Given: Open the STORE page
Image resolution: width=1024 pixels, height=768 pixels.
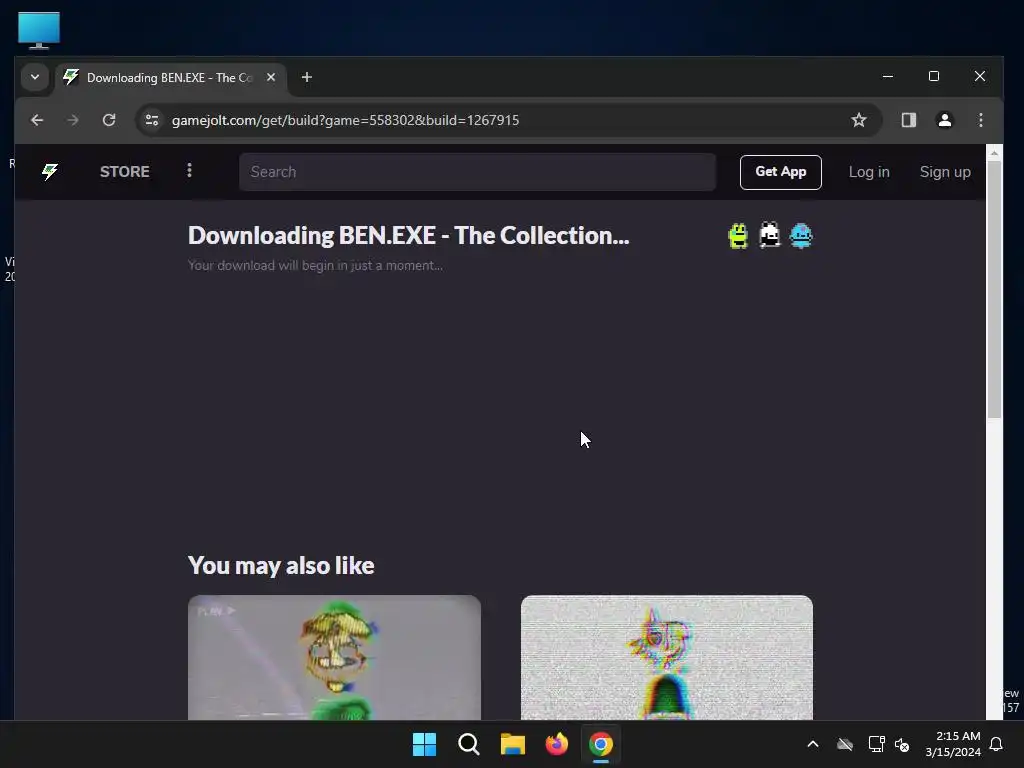Looking at the screenshot, I should pyautogui.click(x=125, y=172).
